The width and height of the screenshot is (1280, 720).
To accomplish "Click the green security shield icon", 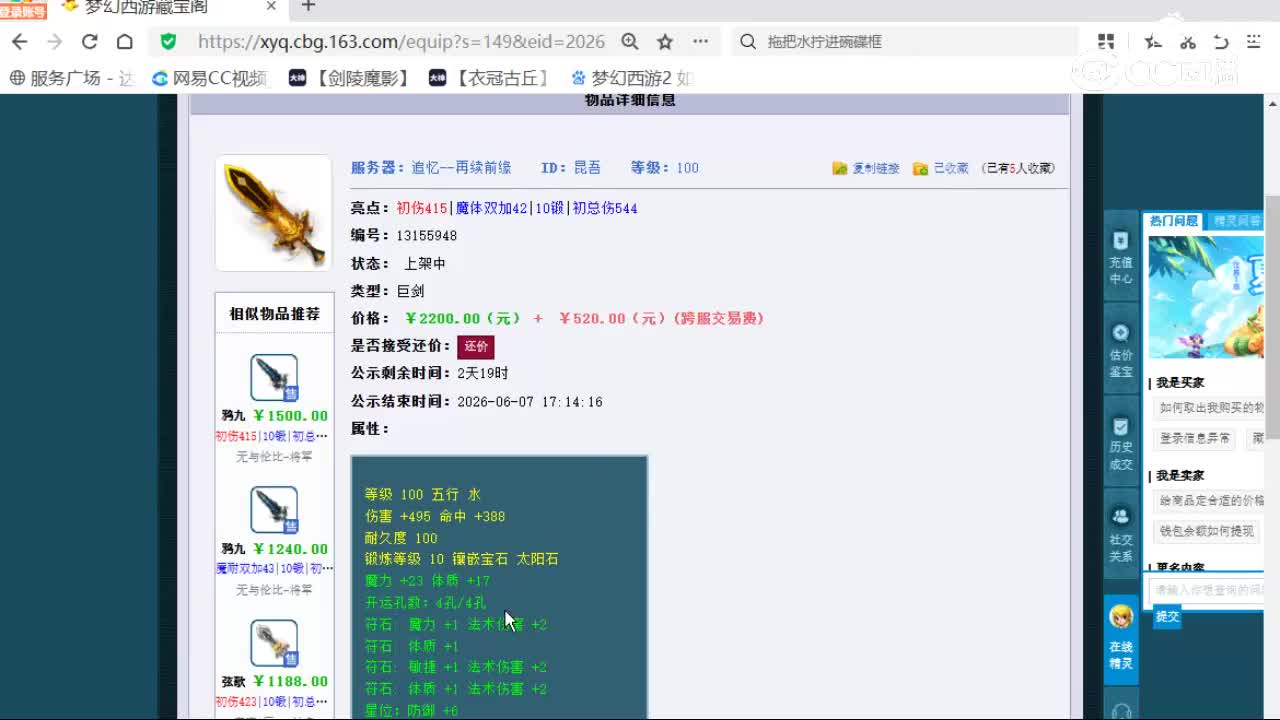I will 168,42.
